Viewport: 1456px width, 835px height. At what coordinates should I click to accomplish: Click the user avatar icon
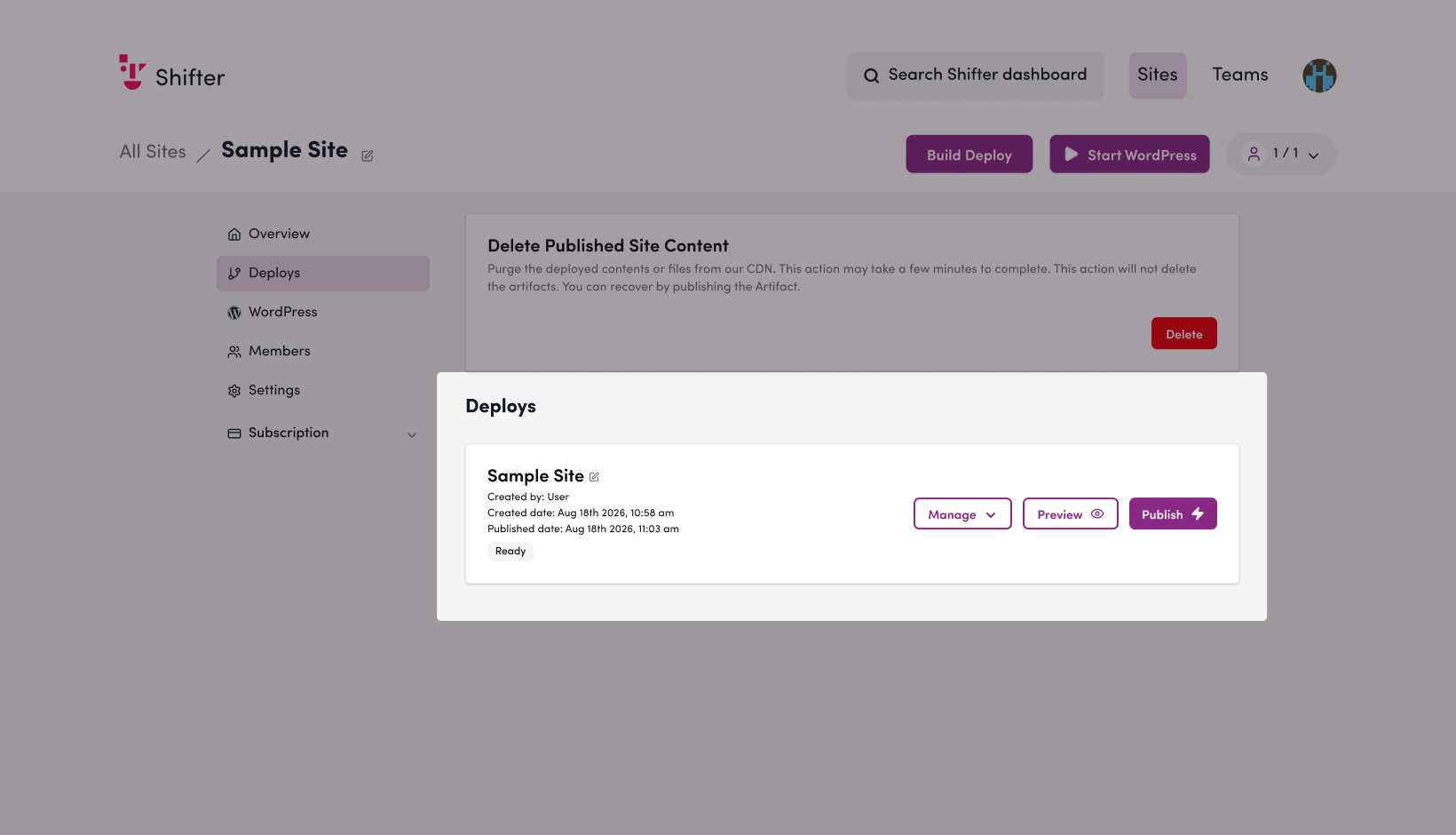[1319, 76]
